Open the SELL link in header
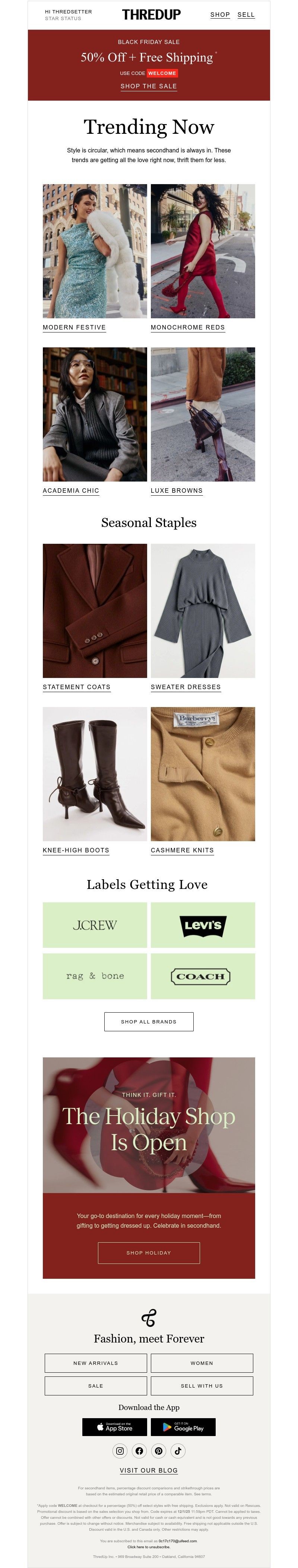The width and height of the screenshot is (298, 1568). coord(246,15)
